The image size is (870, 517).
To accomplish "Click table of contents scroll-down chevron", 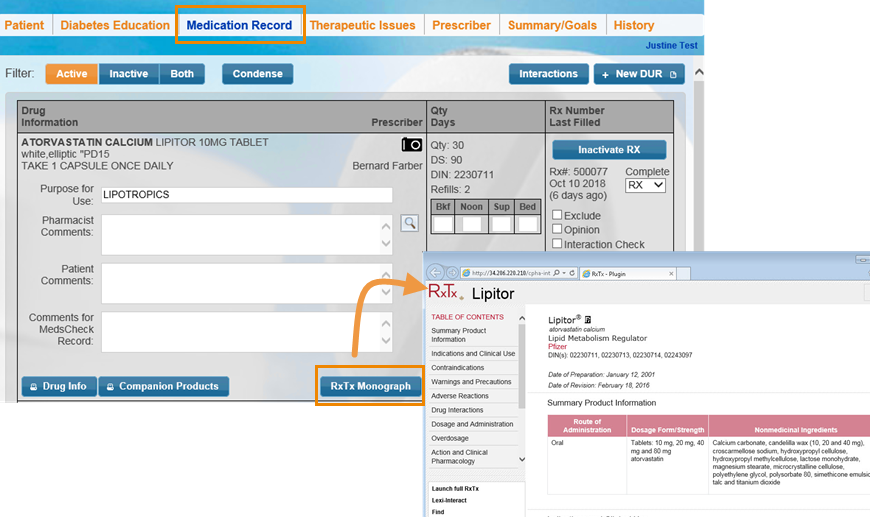I will (x=522, y=459).
